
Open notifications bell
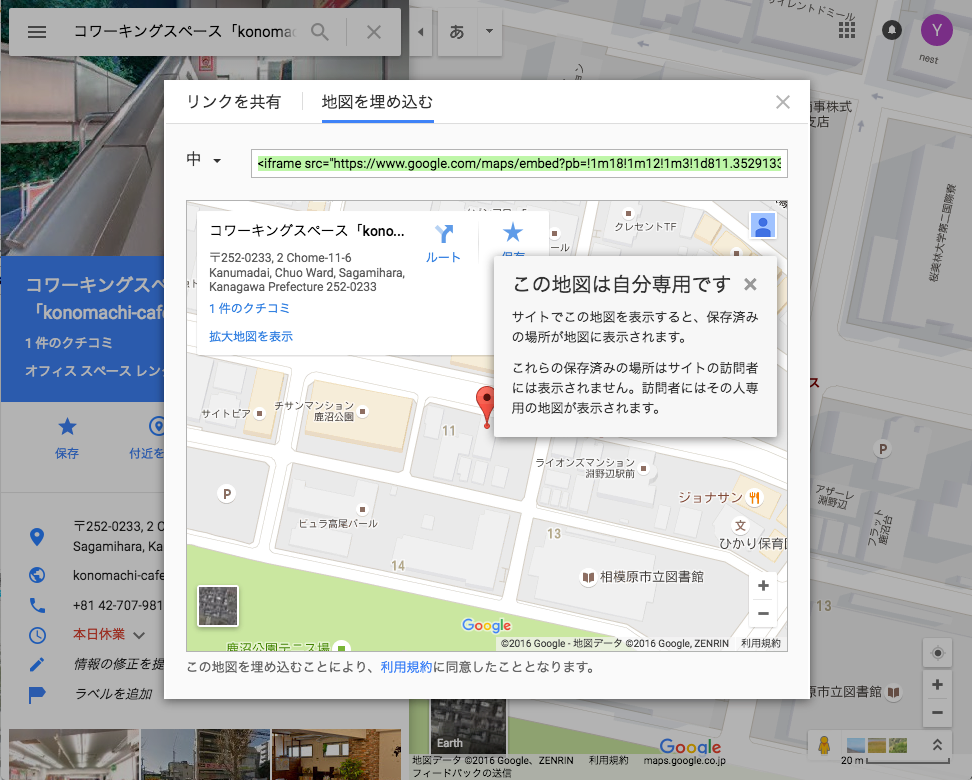(891, 30)
